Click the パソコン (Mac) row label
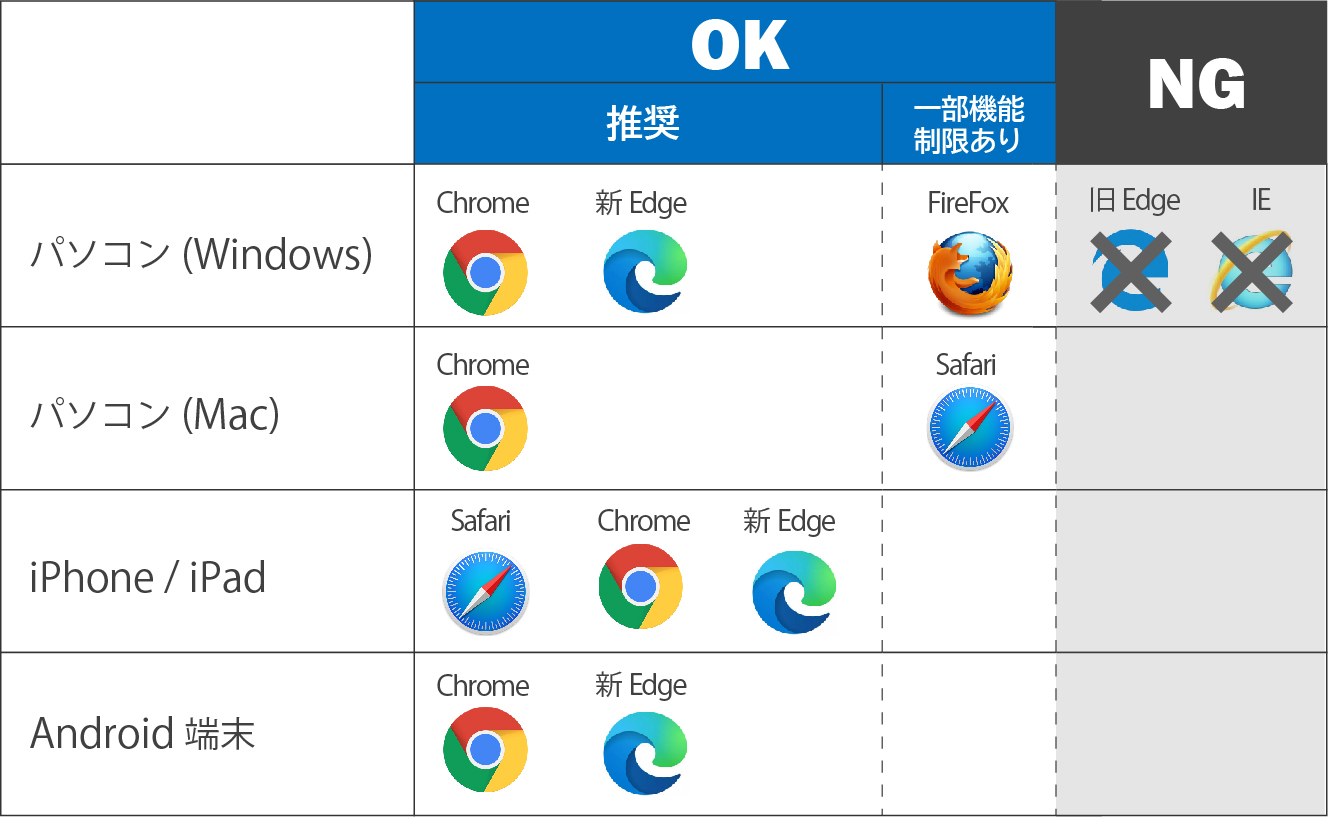The width and height of the screenshot is (1328, 817). tap(155, 412)
